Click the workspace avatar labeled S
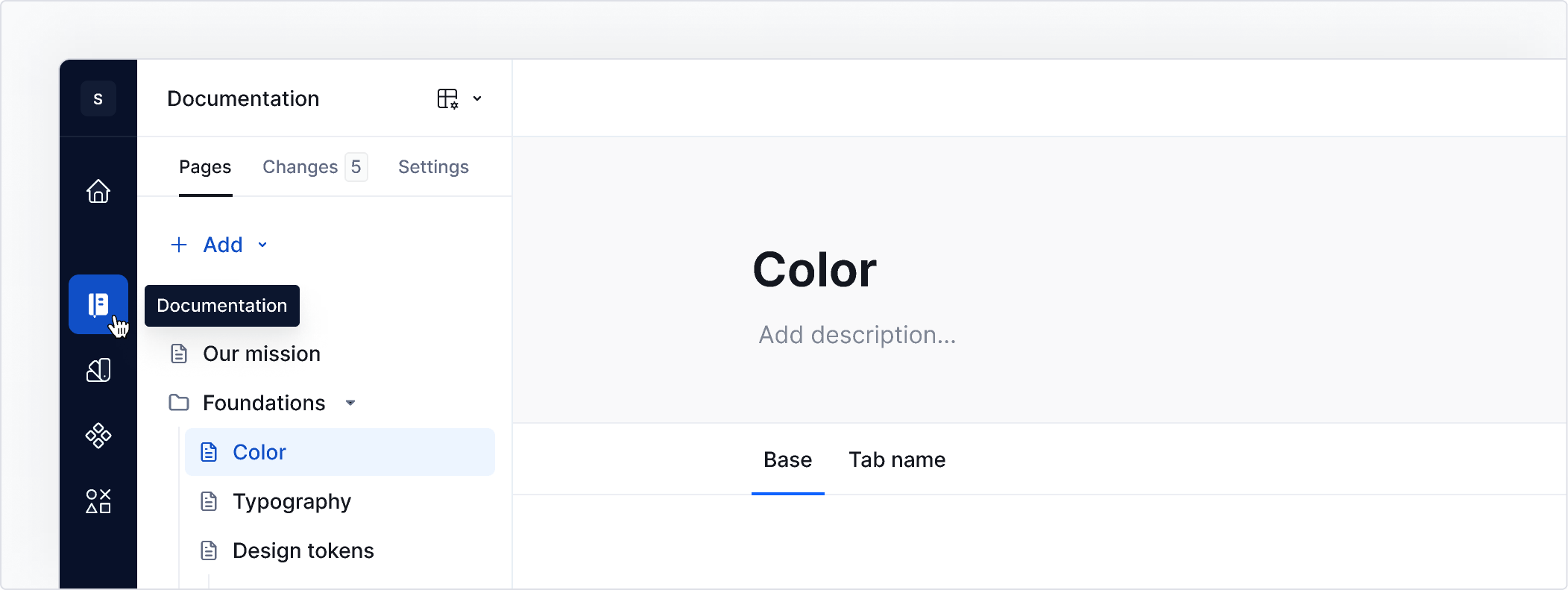The width and height of the screenshot is (1568, 590). click(x=98, y=98)
